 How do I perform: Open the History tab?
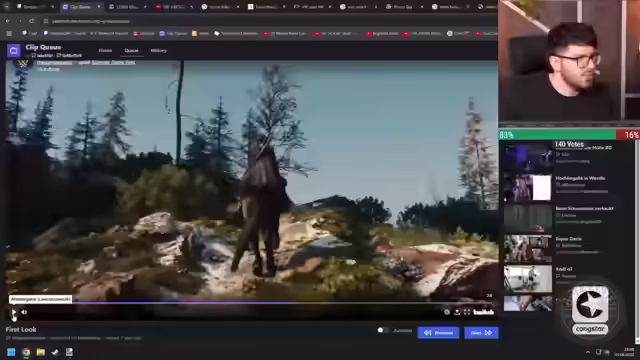click(159, 51)
